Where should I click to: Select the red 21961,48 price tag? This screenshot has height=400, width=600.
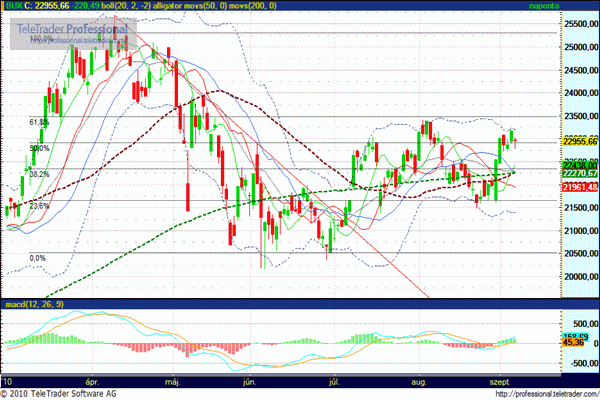click(579, 187)
